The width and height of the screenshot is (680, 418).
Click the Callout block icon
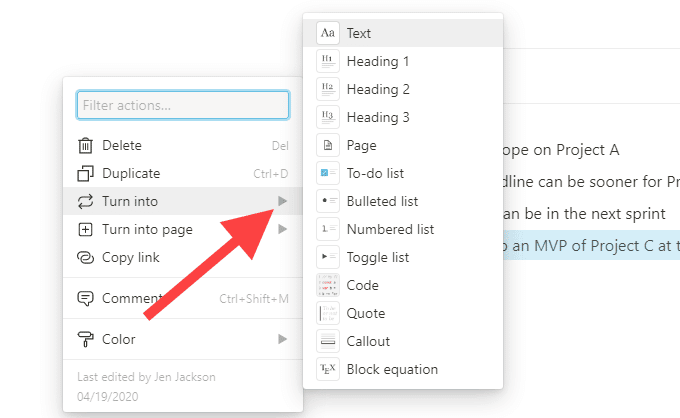click(x=328, y=341)
